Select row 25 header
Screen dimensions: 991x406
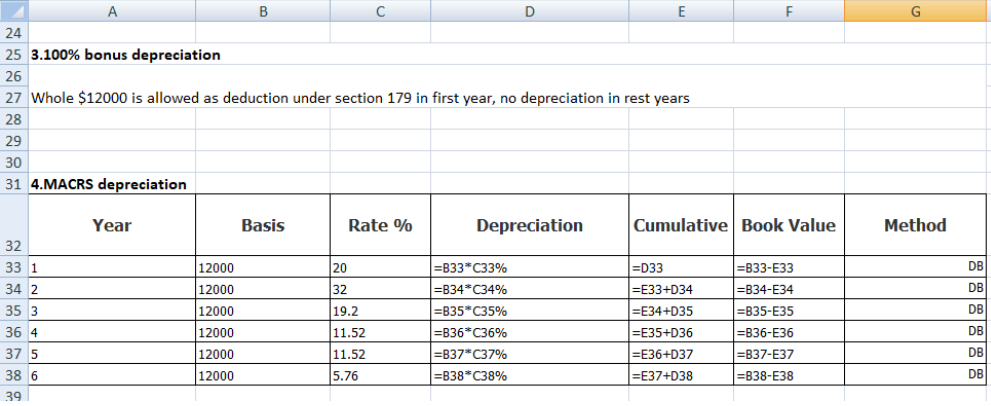pos(14,55)
